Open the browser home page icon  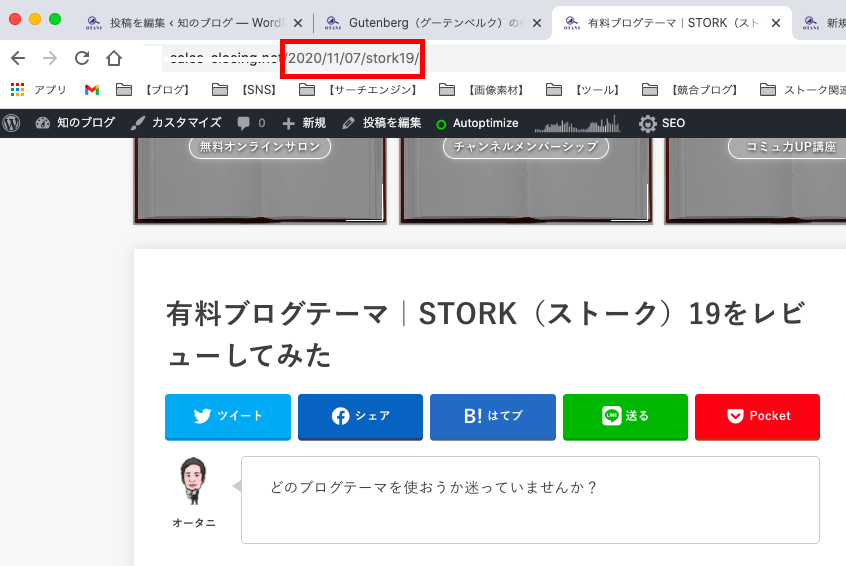point(114,58)
